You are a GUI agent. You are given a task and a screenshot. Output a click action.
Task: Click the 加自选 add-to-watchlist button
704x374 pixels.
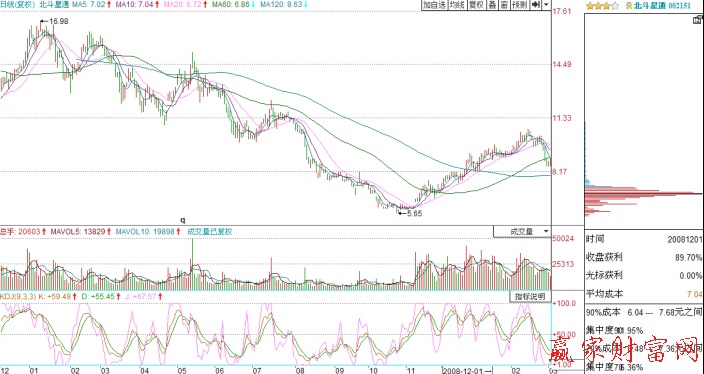[x=434, y=5]
